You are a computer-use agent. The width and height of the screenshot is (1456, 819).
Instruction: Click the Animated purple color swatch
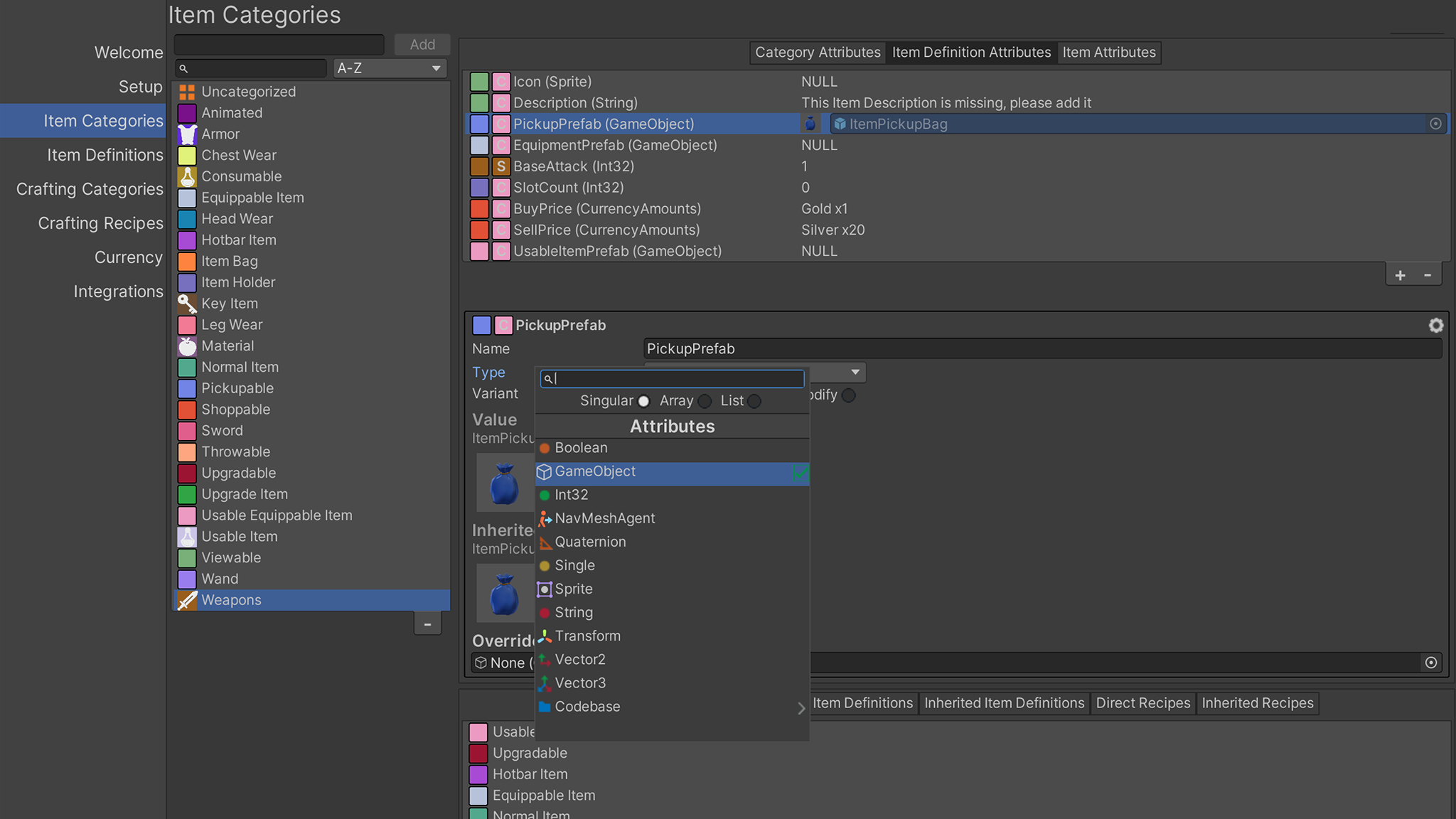pos(187,112)
